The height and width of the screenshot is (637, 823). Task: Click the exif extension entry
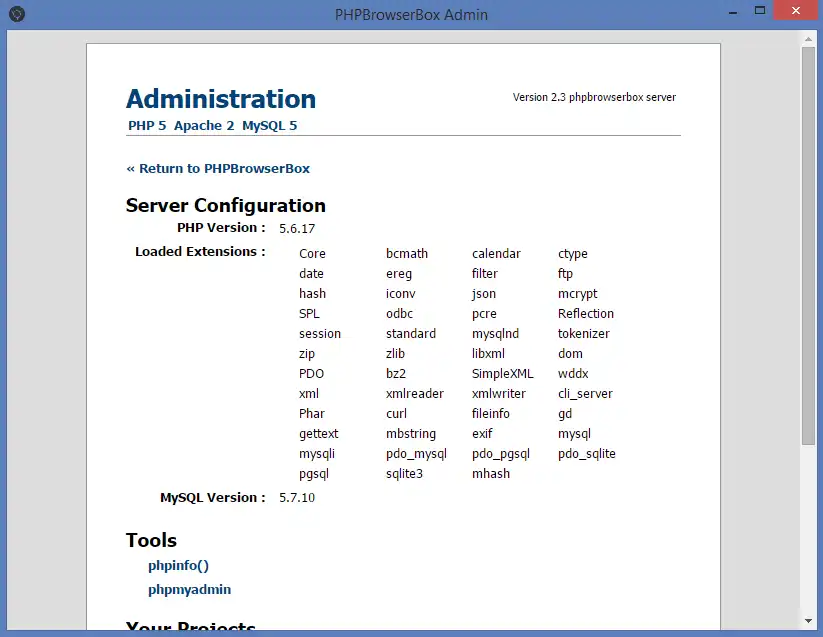tap(482, 433)
